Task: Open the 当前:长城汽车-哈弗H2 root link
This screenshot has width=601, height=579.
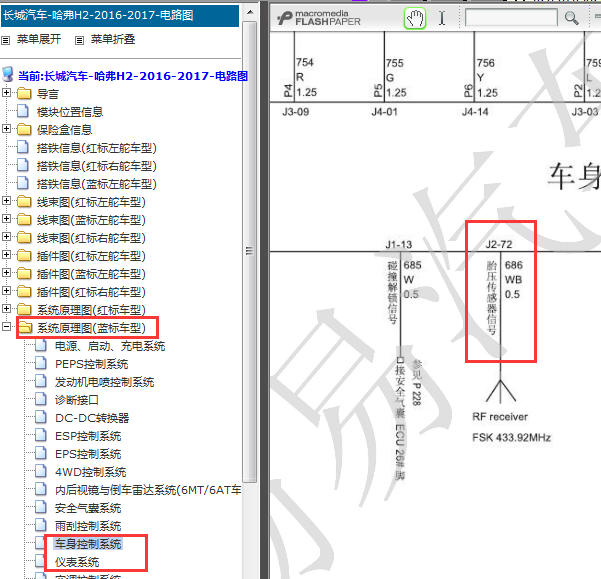Action: (x=133, y=76)
